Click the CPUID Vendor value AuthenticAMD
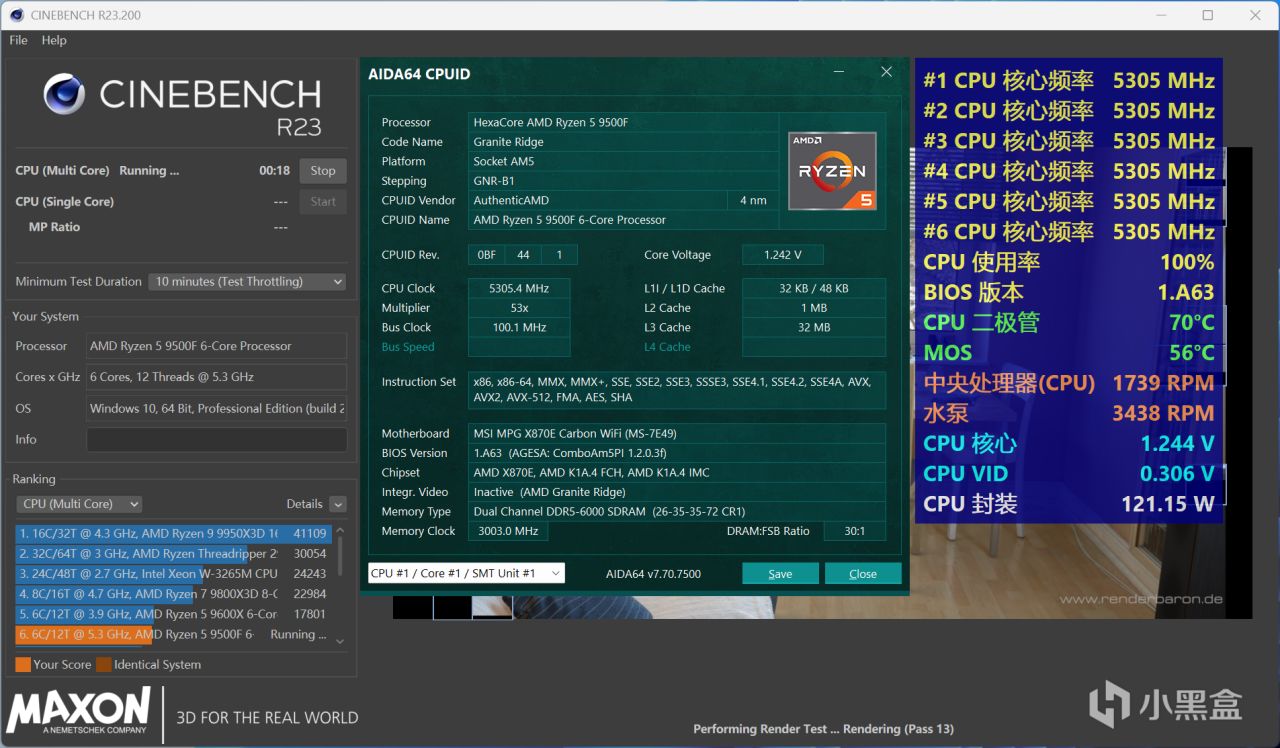This screenshot has height=748, width=1280. (x=597, y=200)
